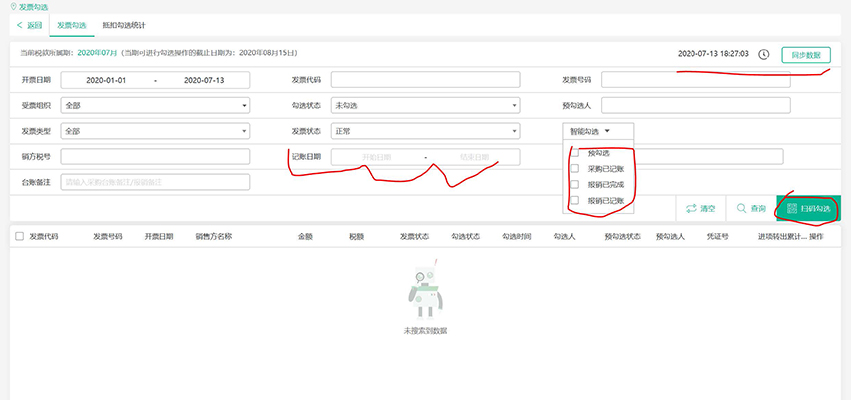Click the 同步数据 button
This screenshot has width=851, height=400.
pyautogui.click(x=806, y=55)
